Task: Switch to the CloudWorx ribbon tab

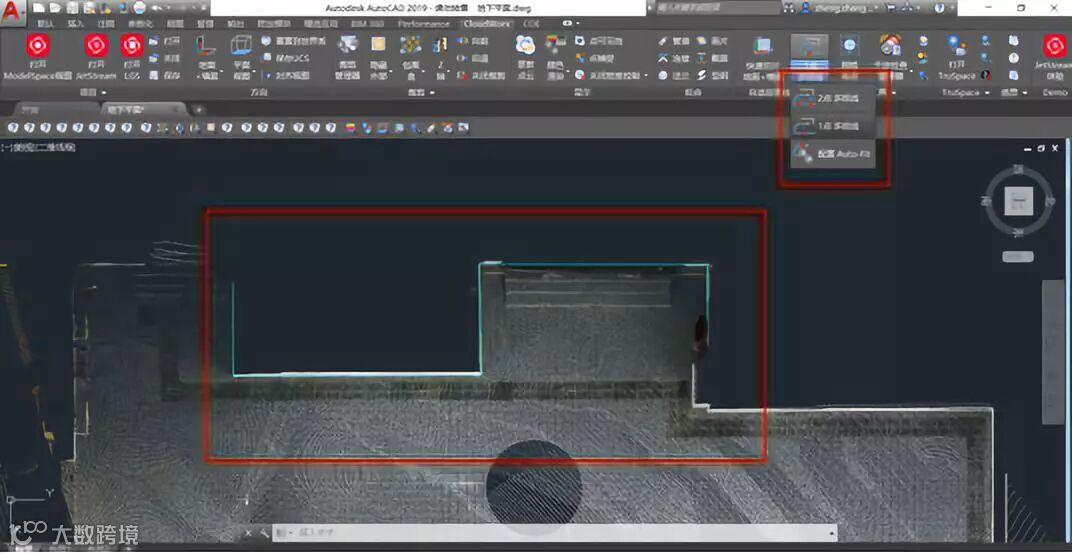Action: pos(486,23)
